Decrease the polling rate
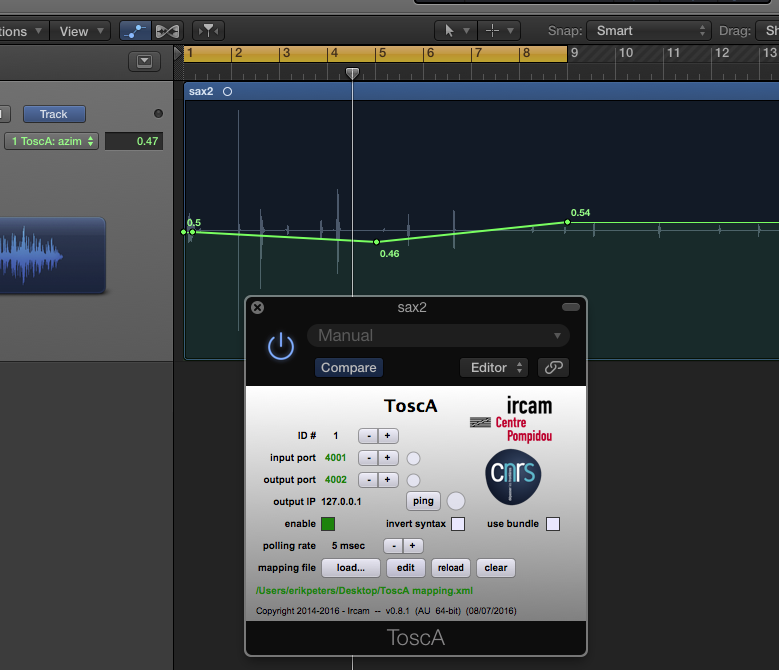The image size is (779, 670). [393, 546]
